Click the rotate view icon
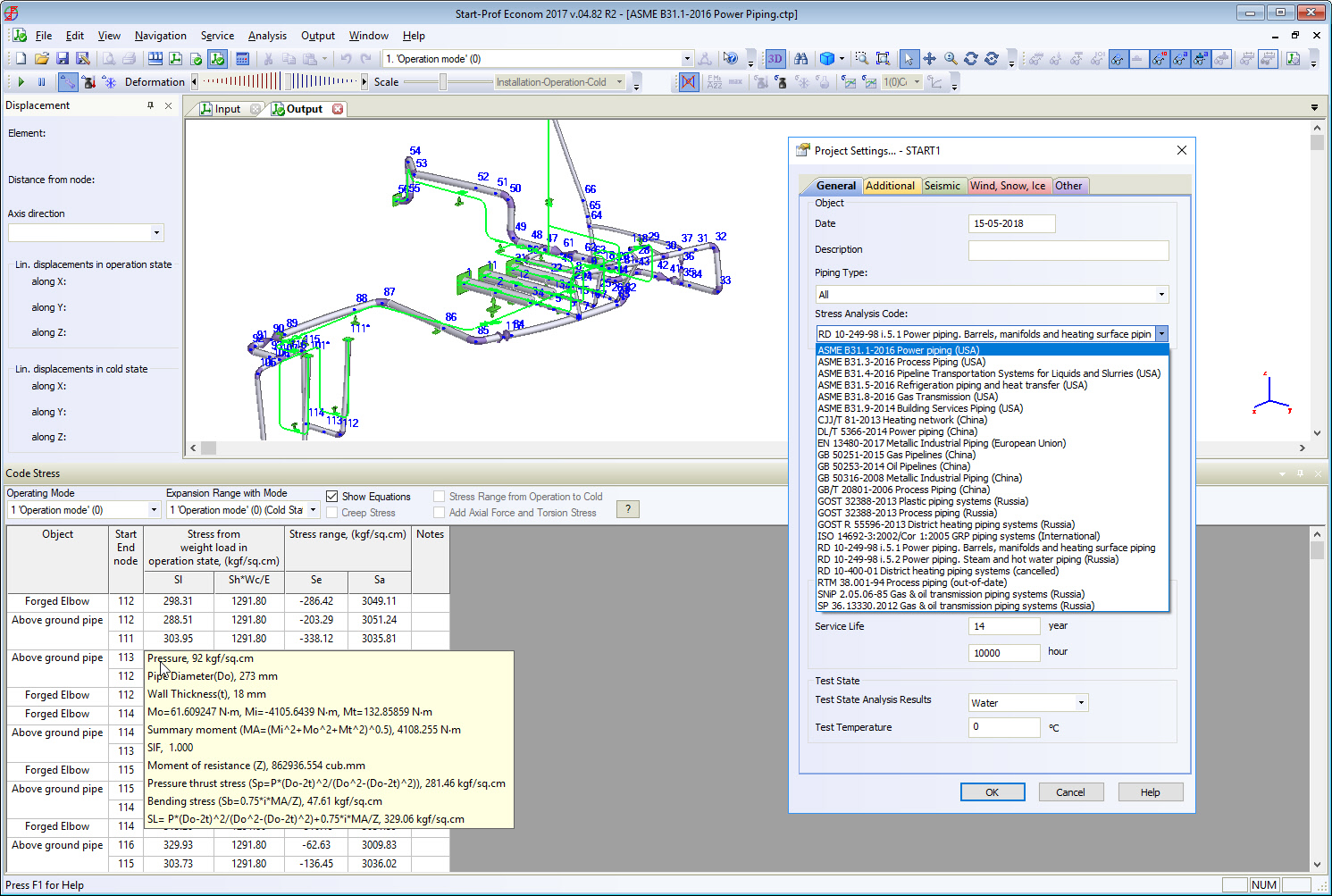This screenshot has height=896, width=1332. point(971,59)
